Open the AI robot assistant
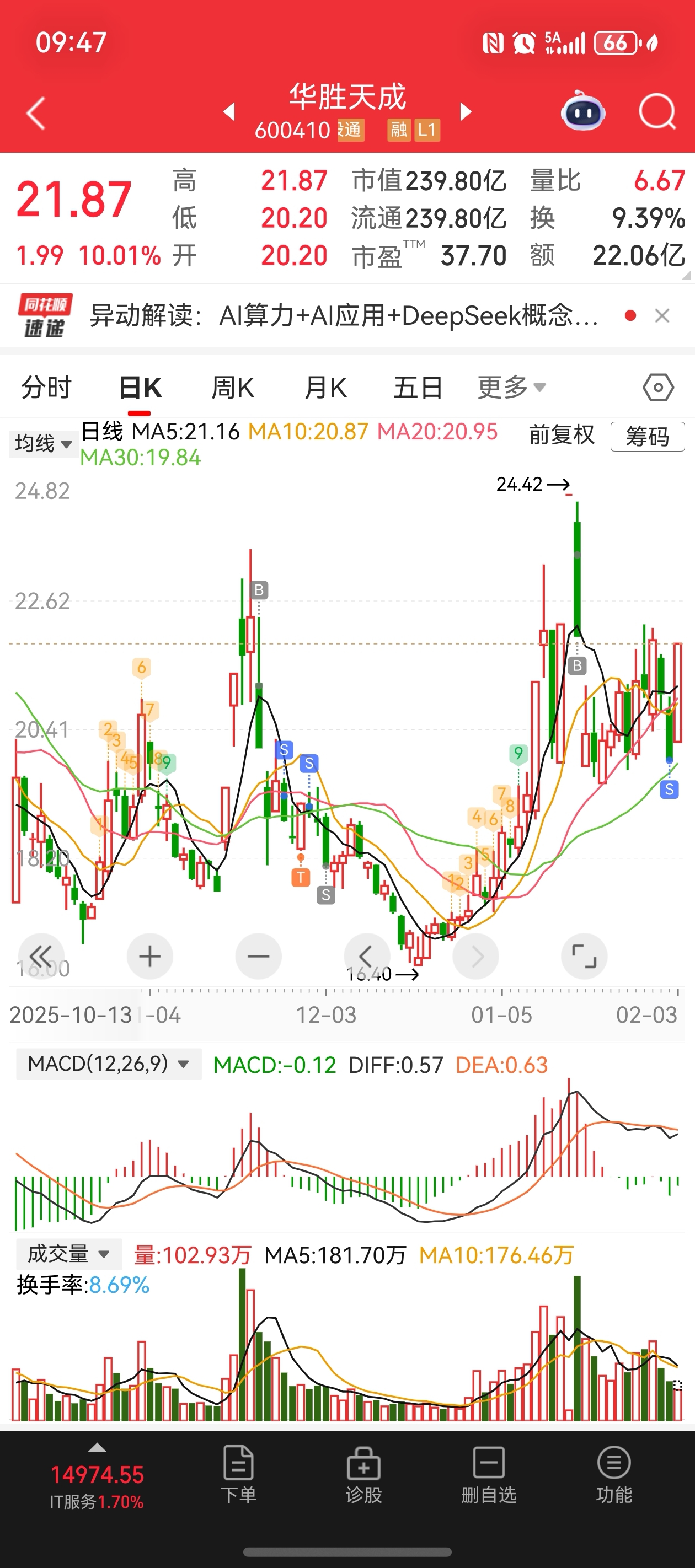 (x=583, y=111)
